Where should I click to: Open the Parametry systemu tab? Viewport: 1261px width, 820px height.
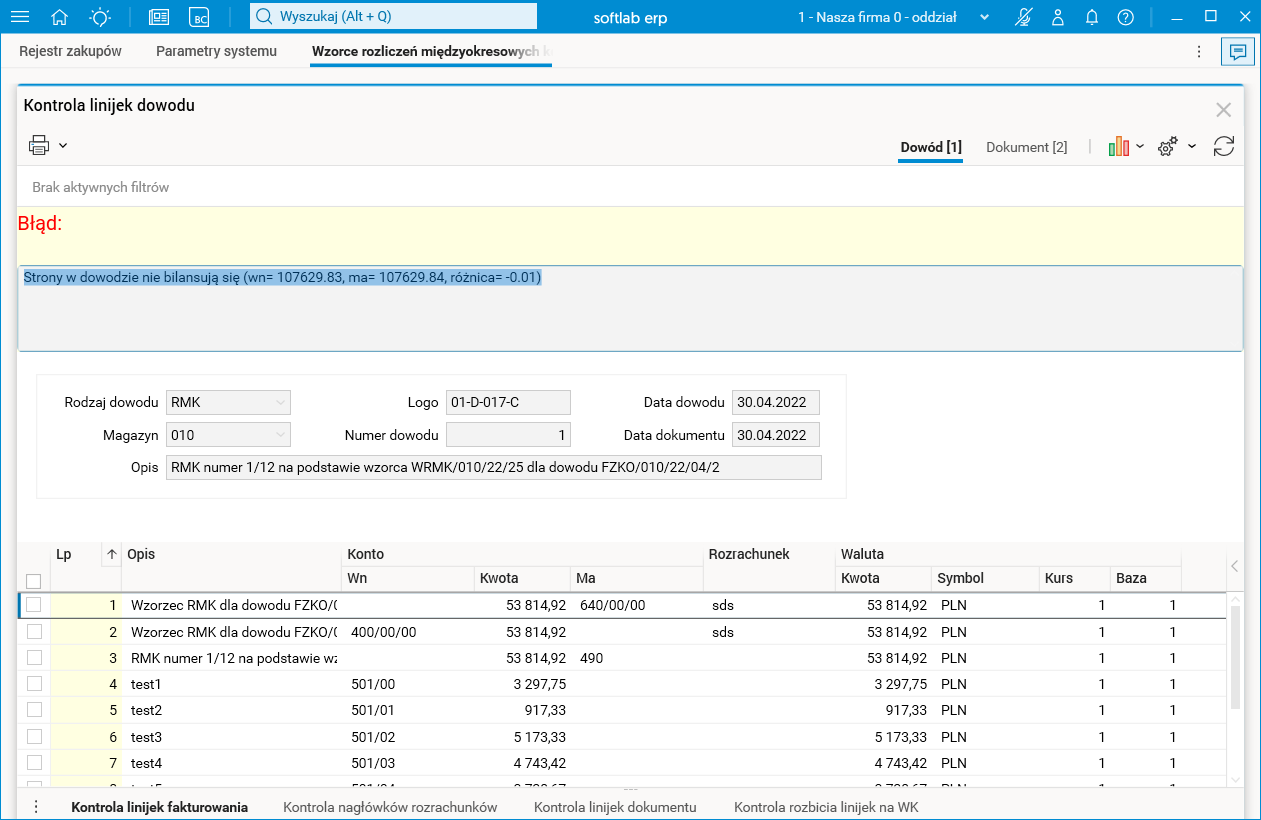click(216, 51)
